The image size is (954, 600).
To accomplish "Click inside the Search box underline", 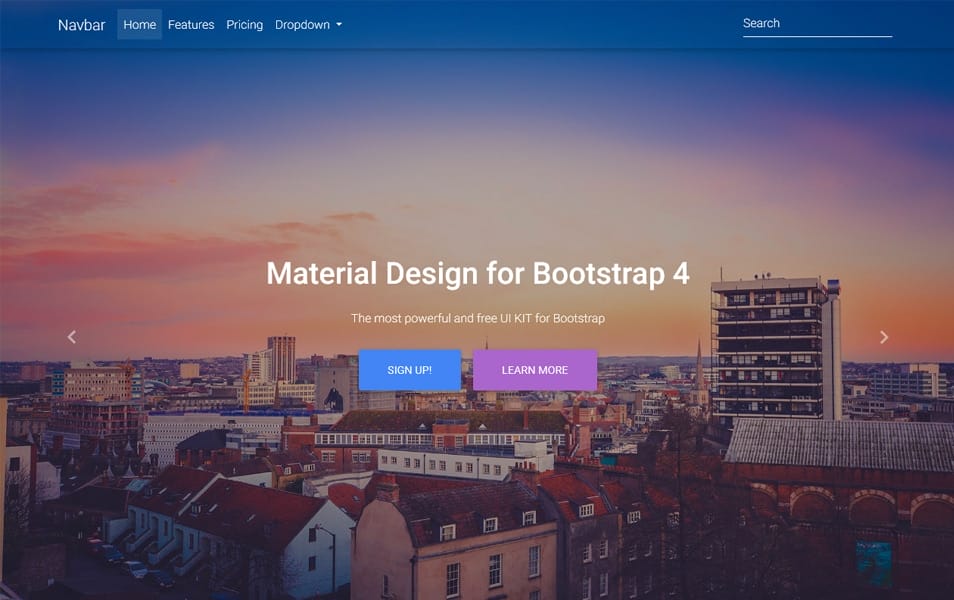I will (817, 28).
